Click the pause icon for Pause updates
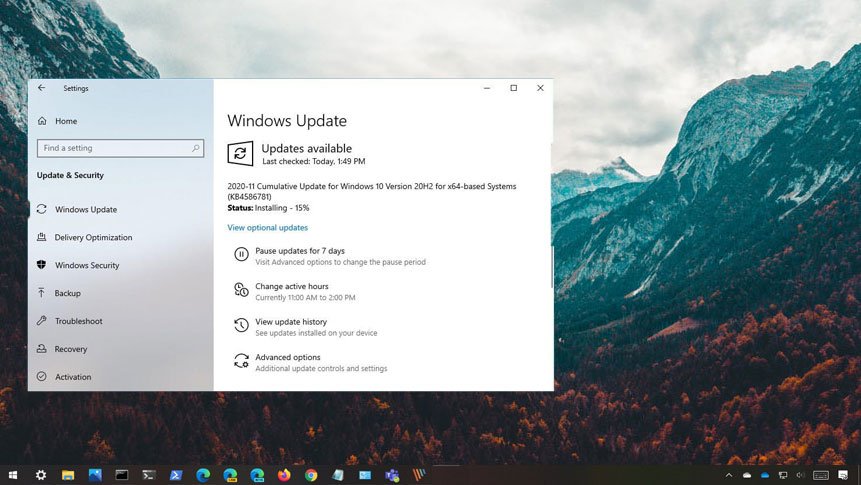This screenshot has width=861, height=485. click(x=241, y=255)
